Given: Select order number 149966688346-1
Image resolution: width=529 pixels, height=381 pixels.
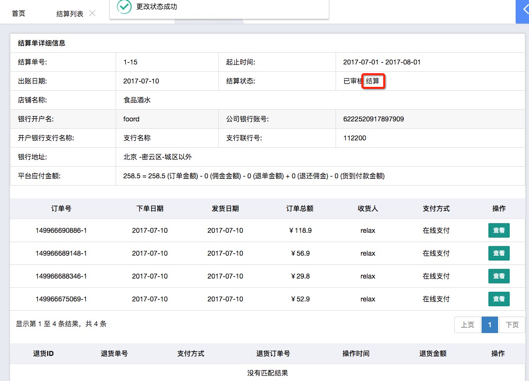Looking at the screenshot, I should 61,276.
